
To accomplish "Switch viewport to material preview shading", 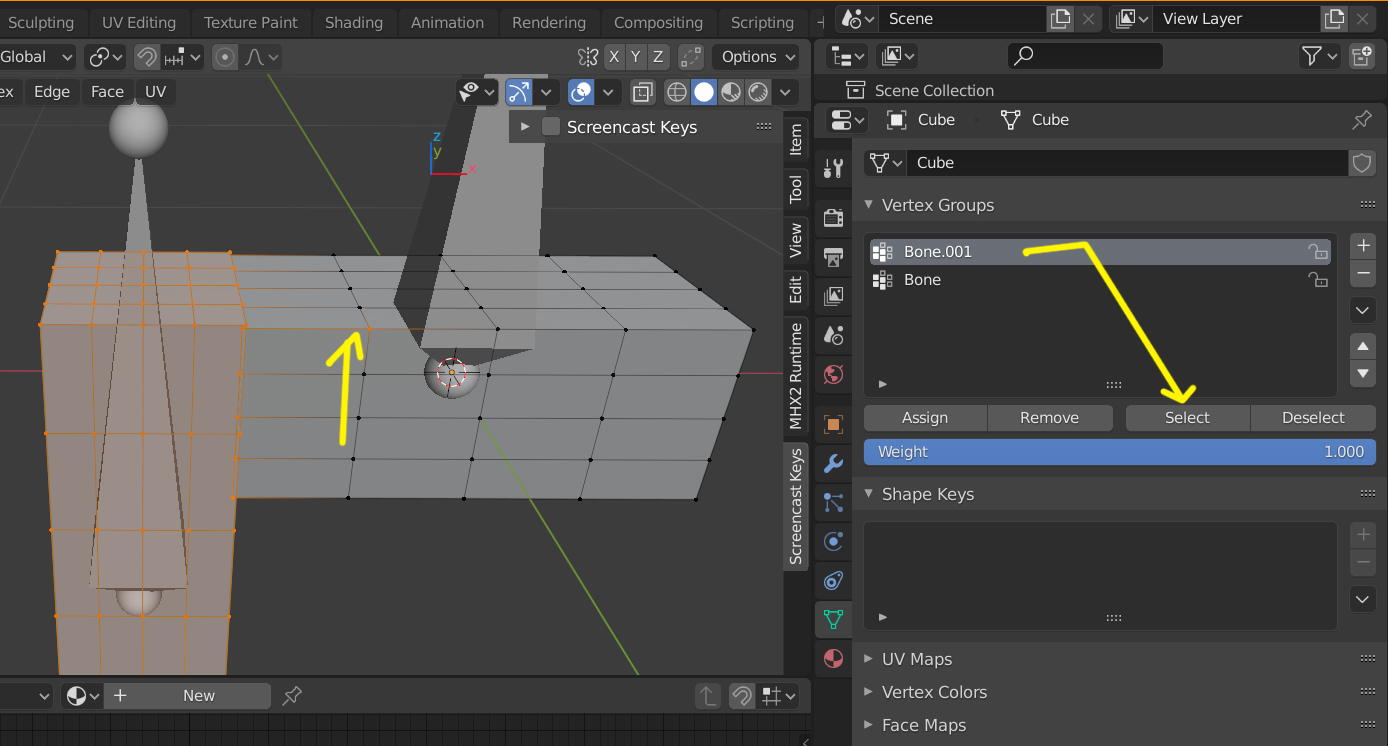I will pyautogui.click(x=731, y=92).
